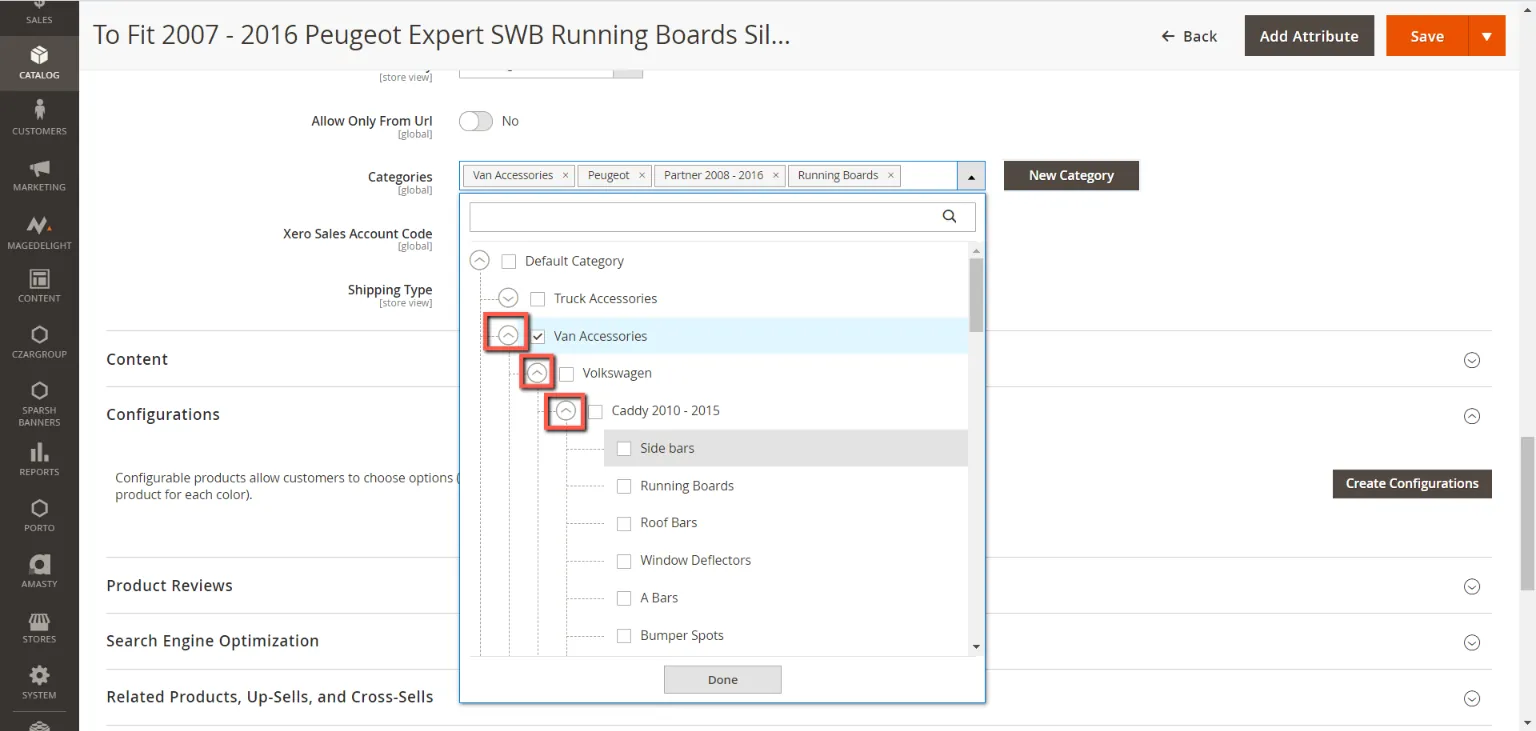The image size is (1536, 731).
Task: Collapse the Van Accessories tree node
Action: tap(509, 336)
